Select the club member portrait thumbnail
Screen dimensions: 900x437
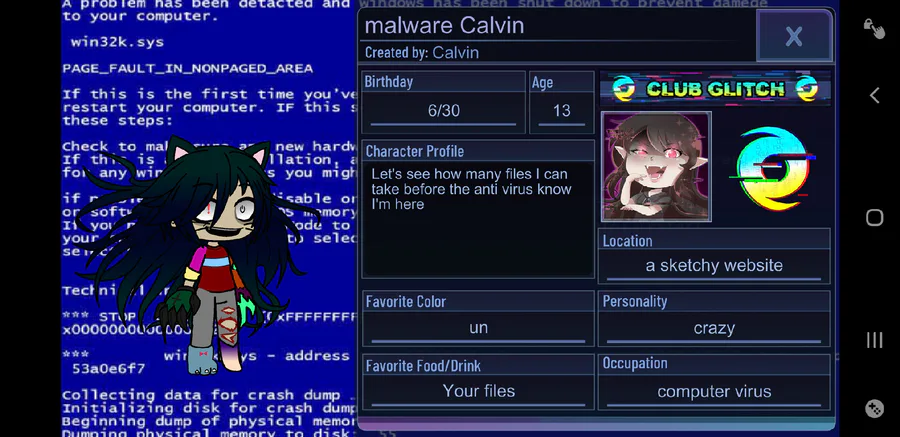pos(656,167)
